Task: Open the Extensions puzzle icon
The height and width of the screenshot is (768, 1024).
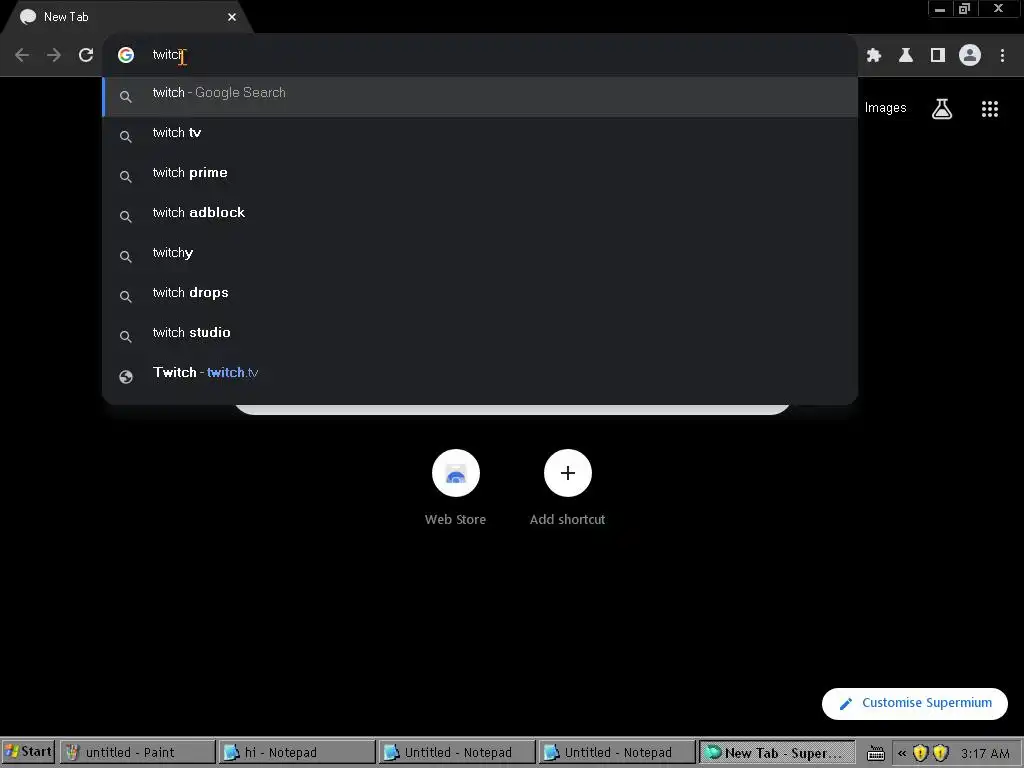Action: (874, 55)
